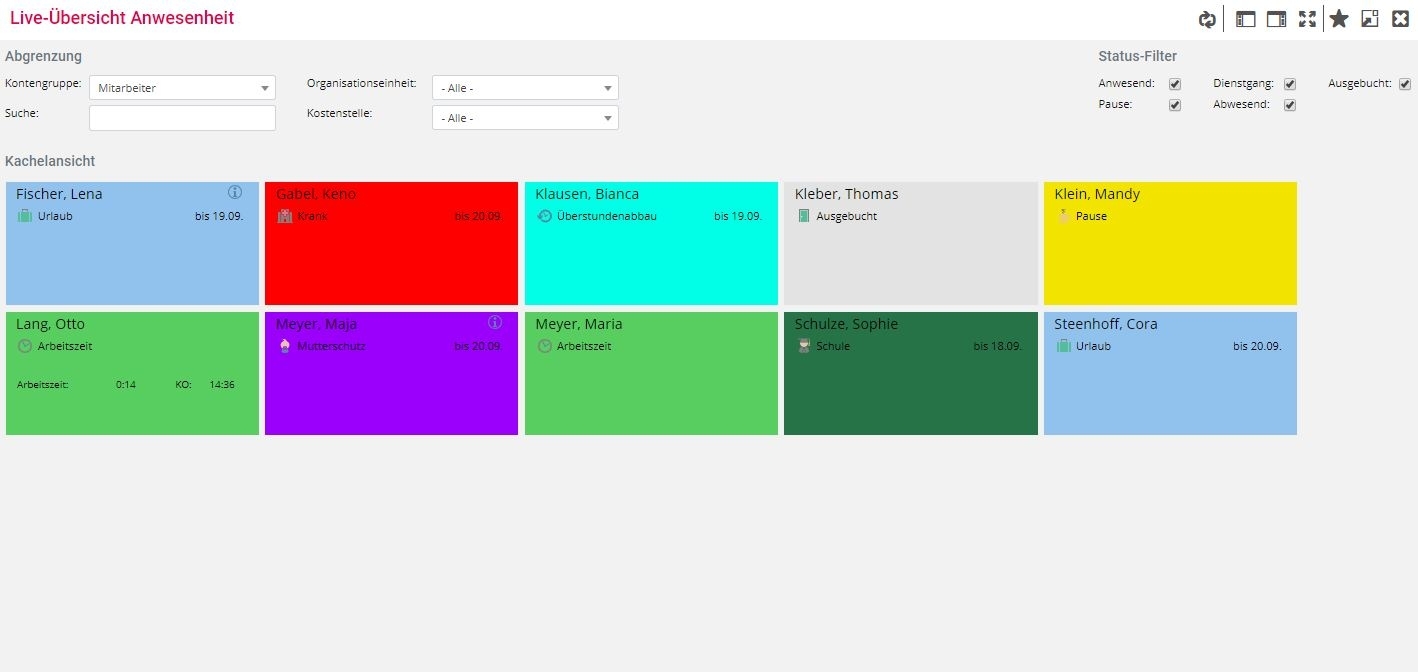Switch to fullscreen with the arrows icon
Screen dimensions: 1418x672
1307,19
